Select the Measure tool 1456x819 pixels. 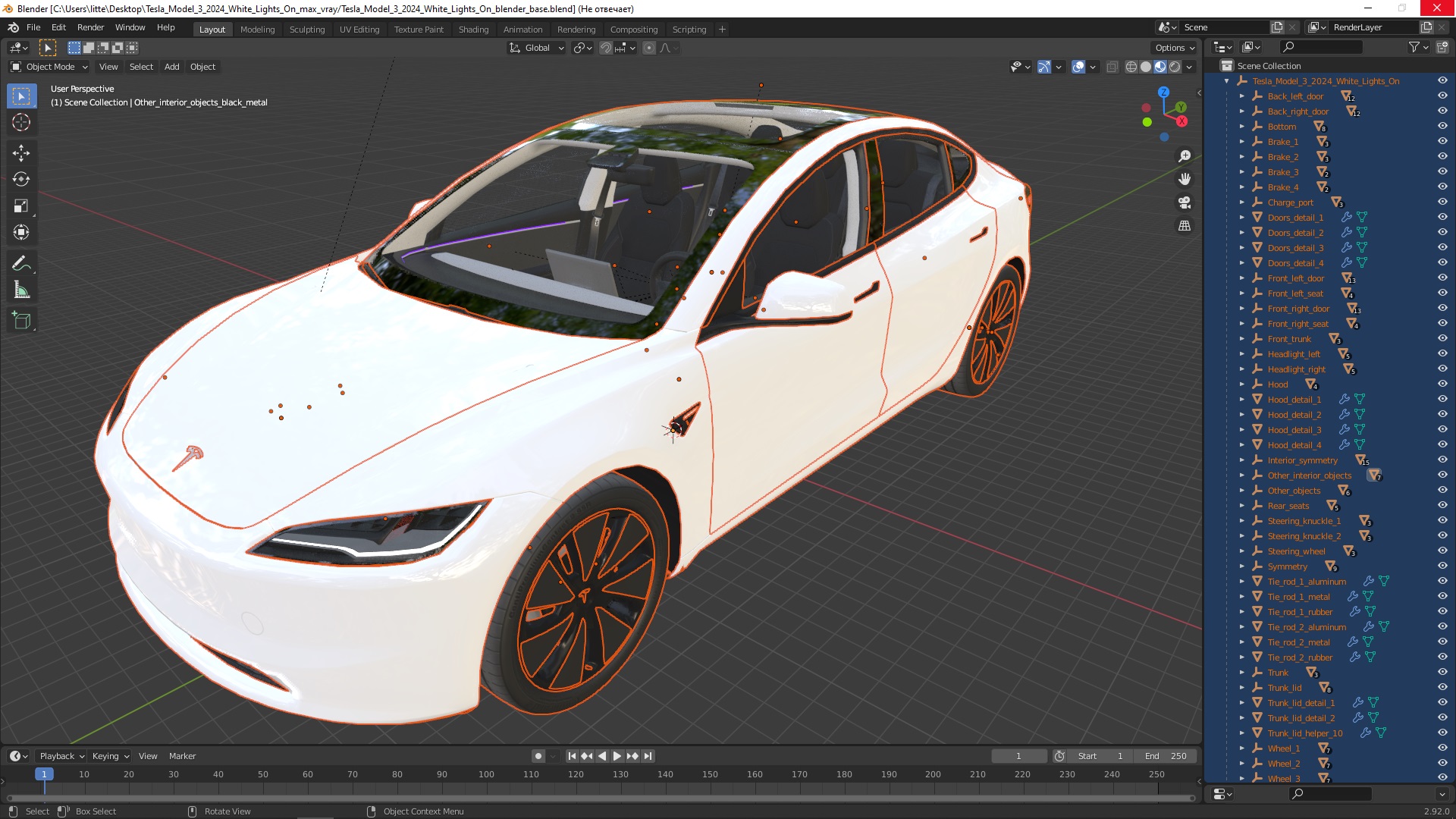tap(21, 290)
